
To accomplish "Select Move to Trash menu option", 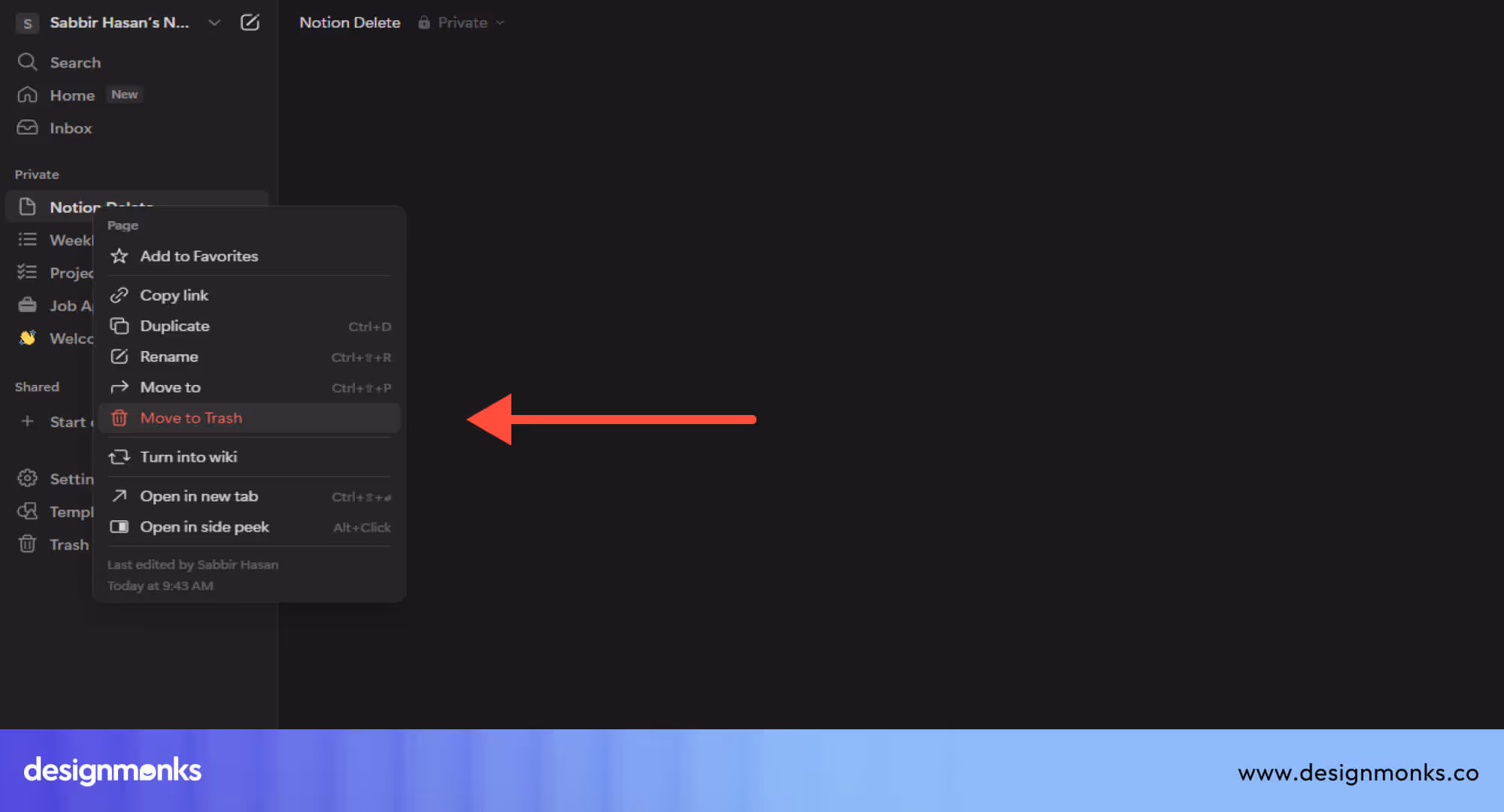I will click(191, 418).
